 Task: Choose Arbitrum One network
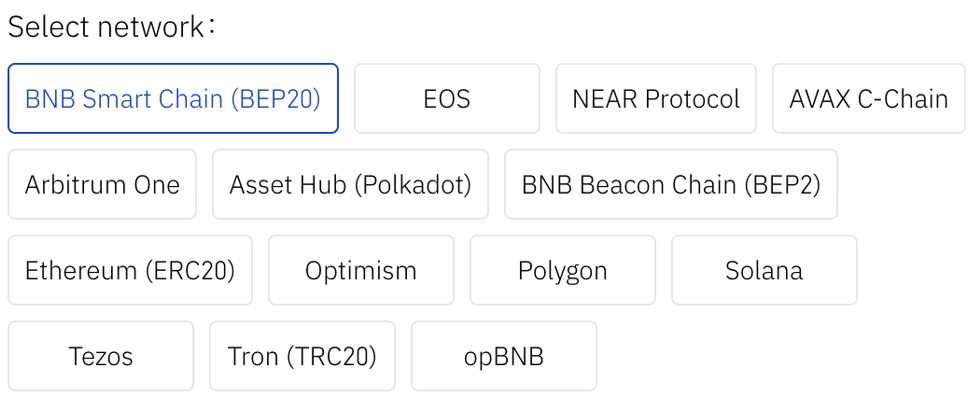pyautogui.click(x=102, y=184)
